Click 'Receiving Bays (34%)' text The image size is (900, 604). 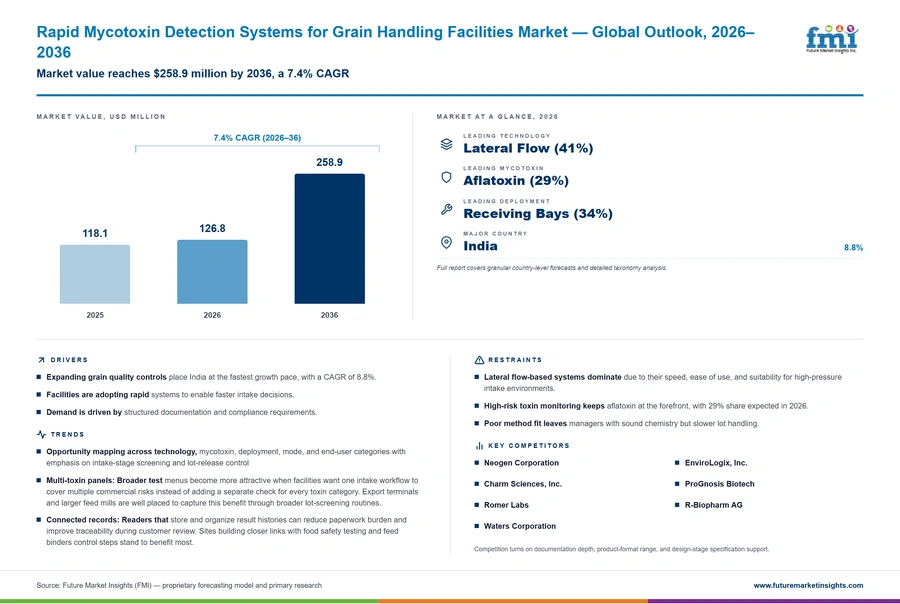point(538,214)
